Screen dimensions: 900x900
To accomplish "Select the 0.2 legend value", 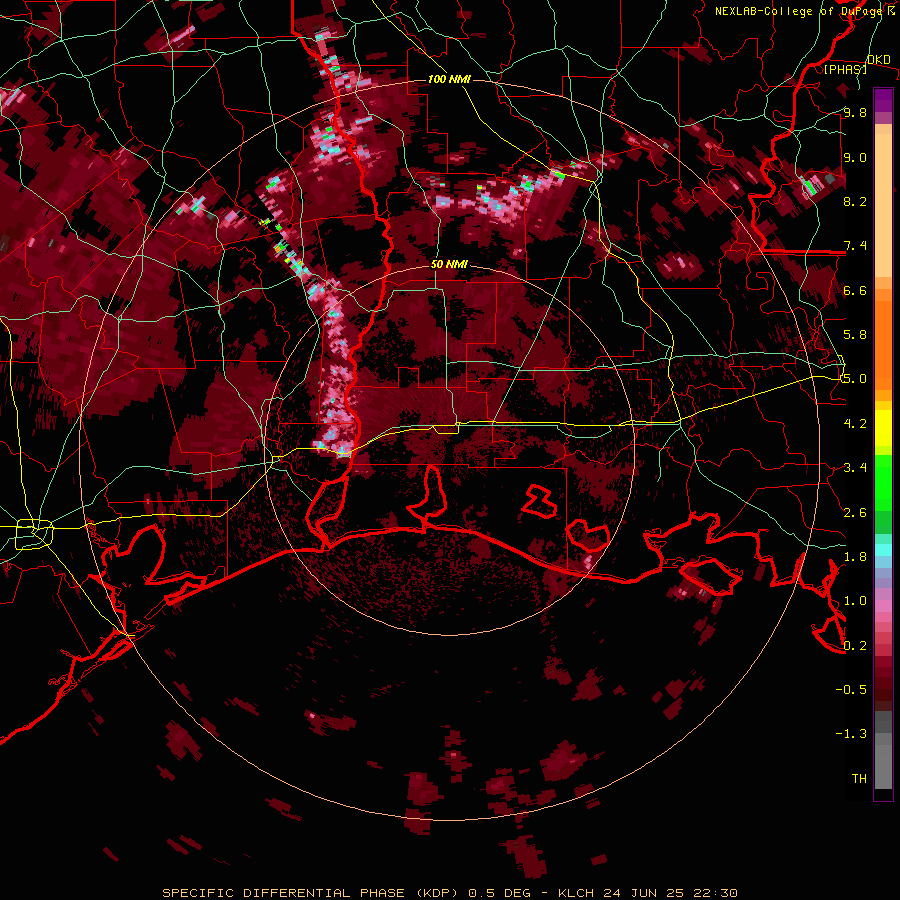I will (855, 645).
